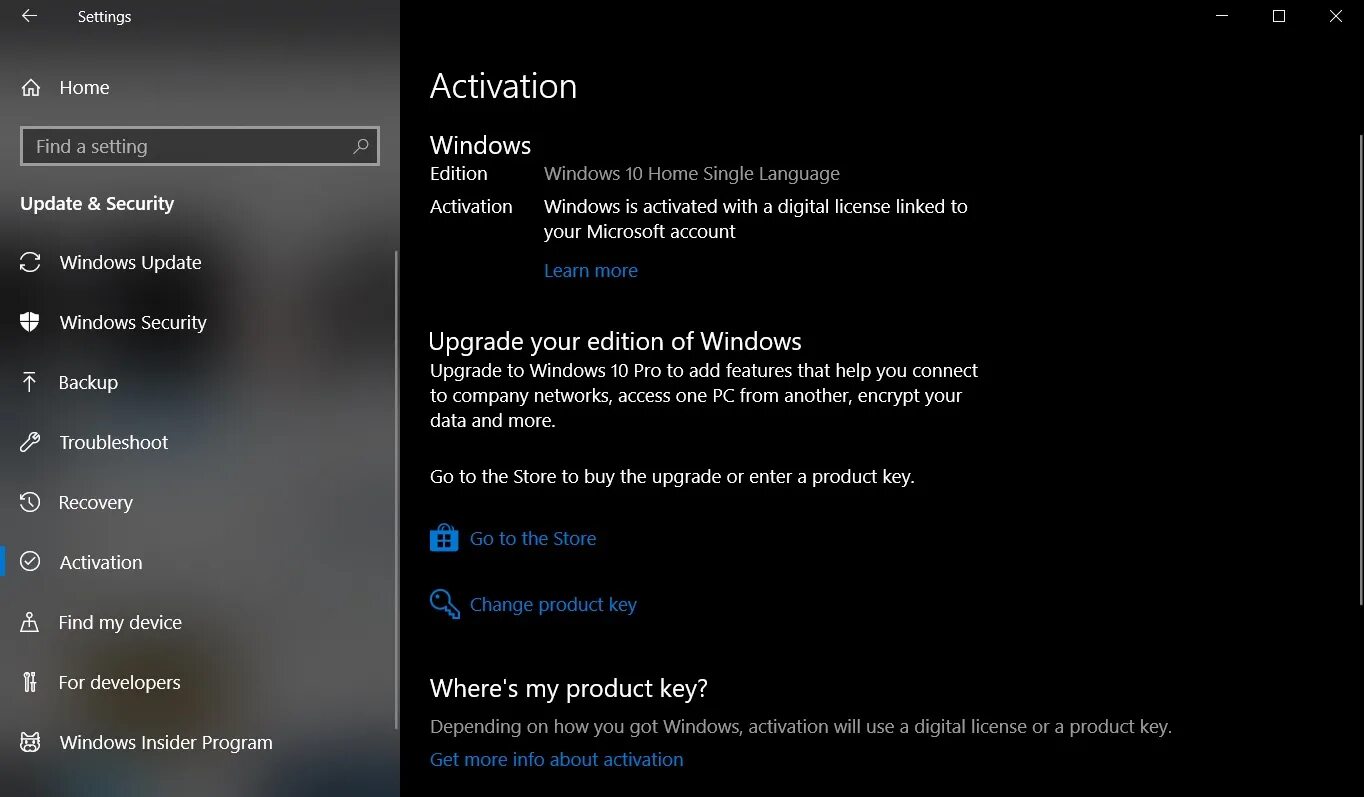Click the Update & Security heading
Screen dimensions: 1364x797
point(97,203)
